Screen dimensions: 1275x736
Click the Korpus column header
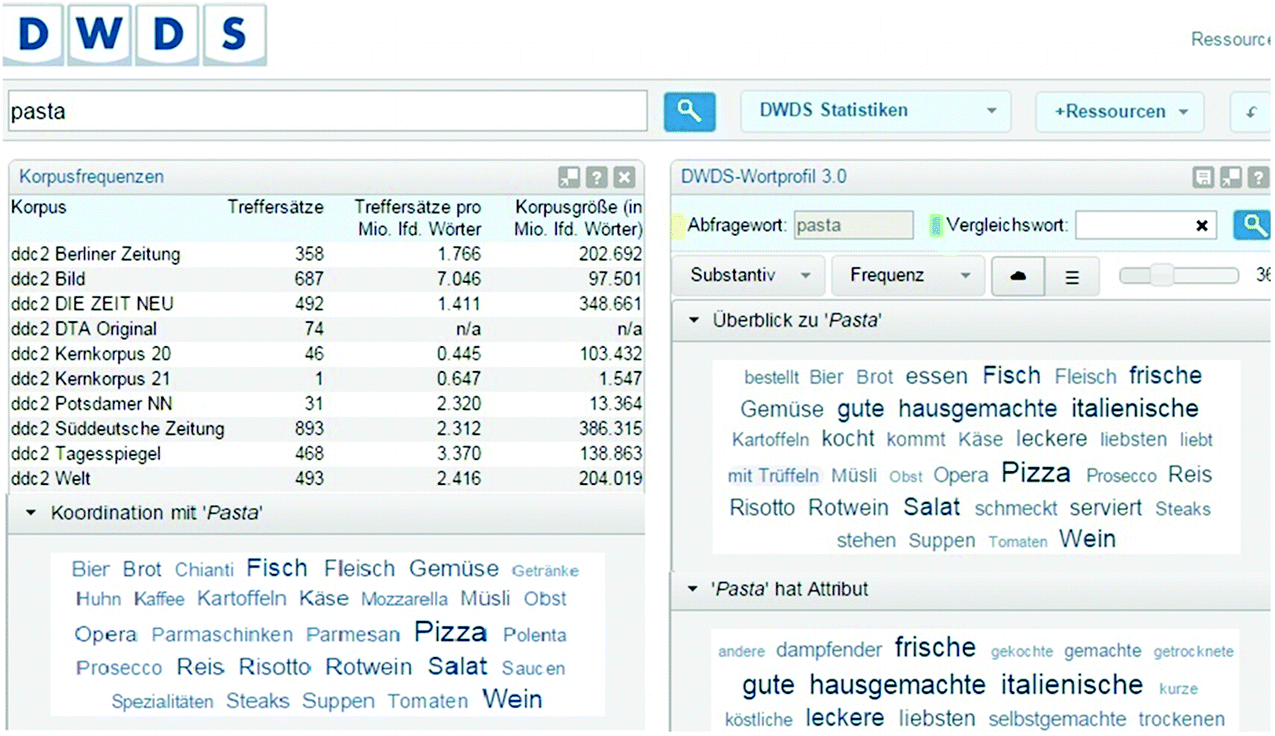coord(38,208)
